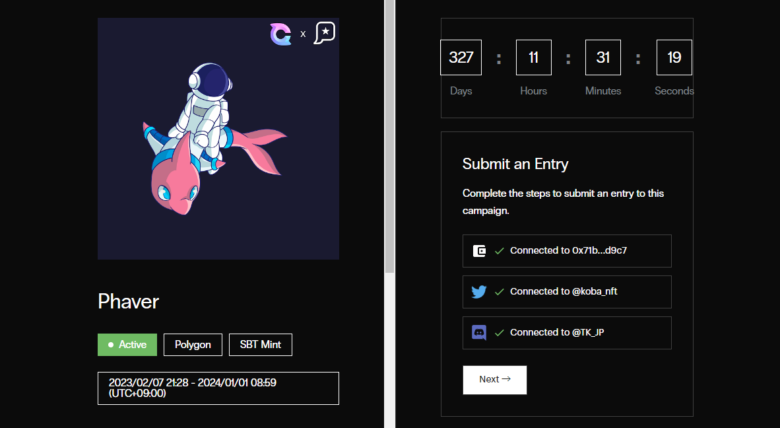Click the Connected to @koba_nft row
This screenshot has width=780, height=428.
click(567, 292)
